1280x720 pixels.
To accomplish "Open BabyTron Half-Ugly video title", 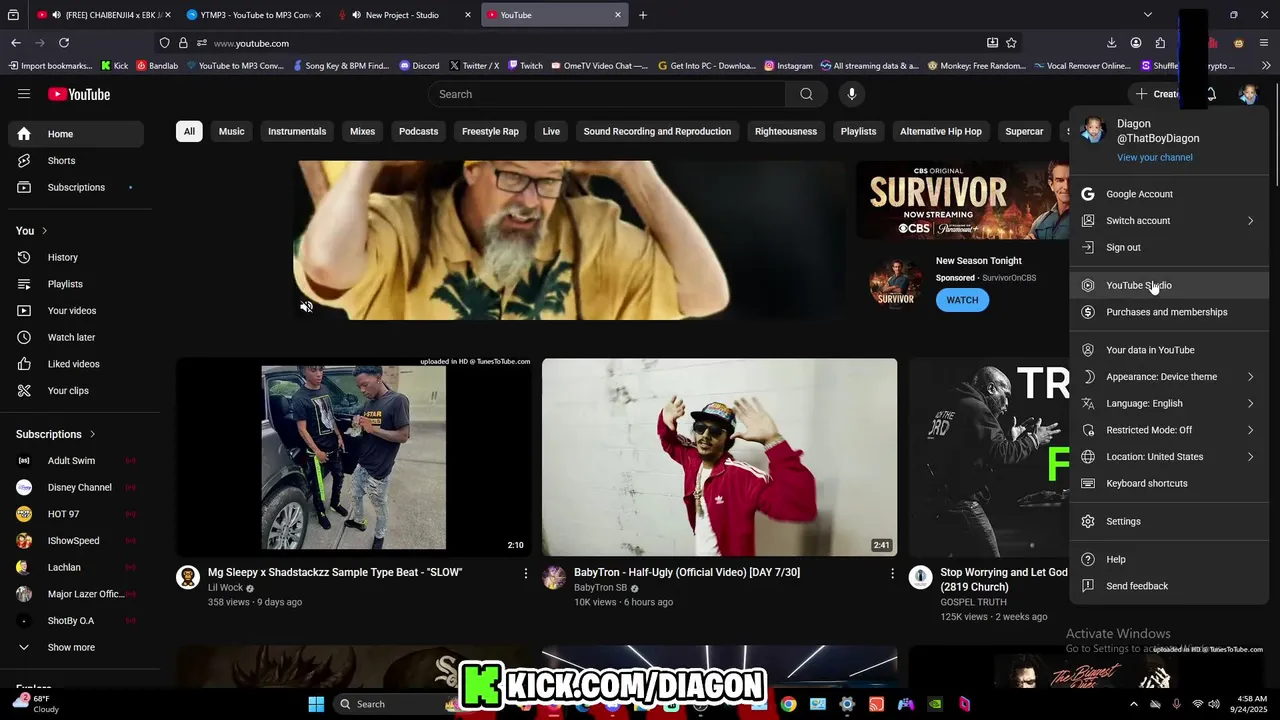I will (687, 573).
